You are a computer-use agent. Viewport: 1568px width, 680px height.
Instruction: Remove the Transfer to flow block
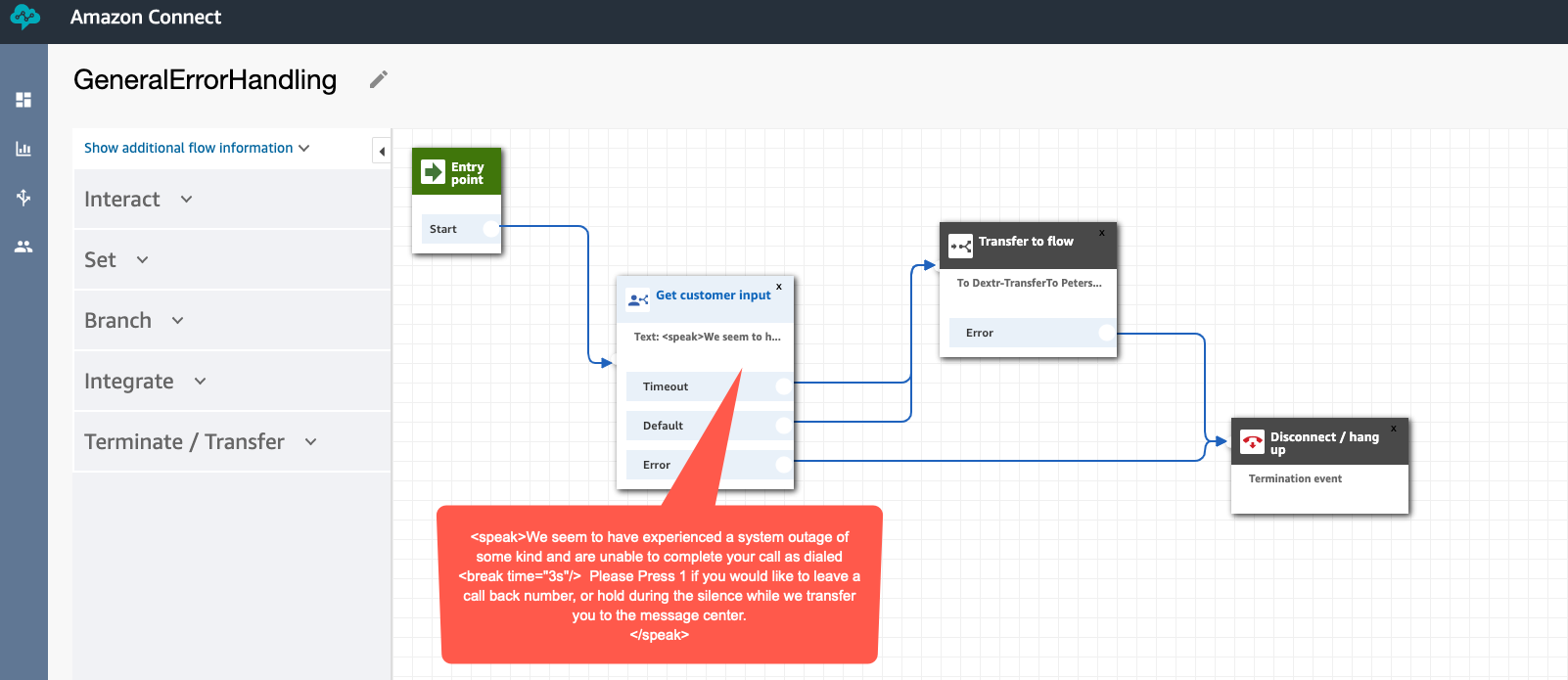coord(1102,233)
